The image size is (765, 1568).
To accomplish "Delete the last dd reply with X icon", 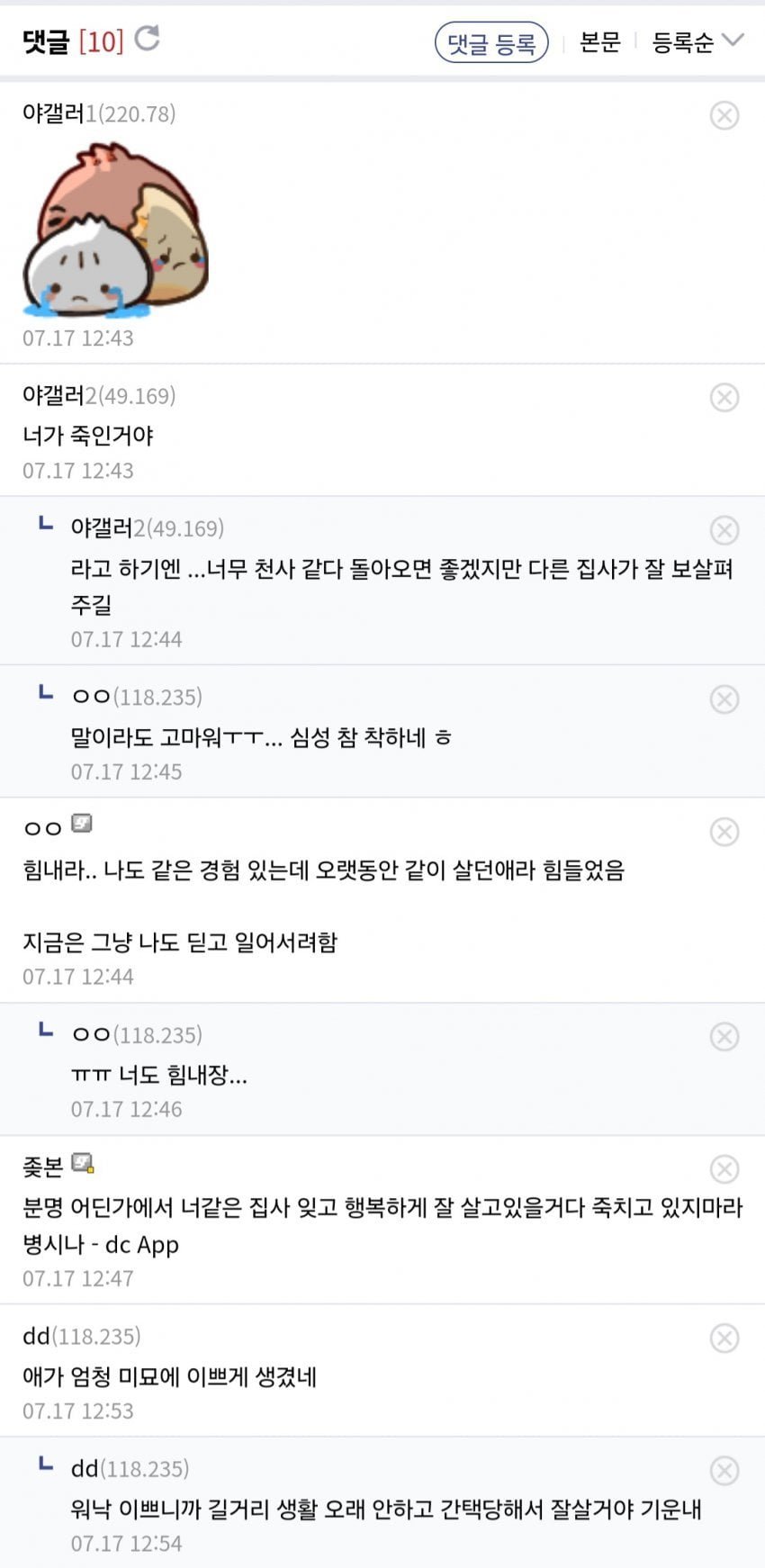I will pyautogui.click(x=724, y=1471).
